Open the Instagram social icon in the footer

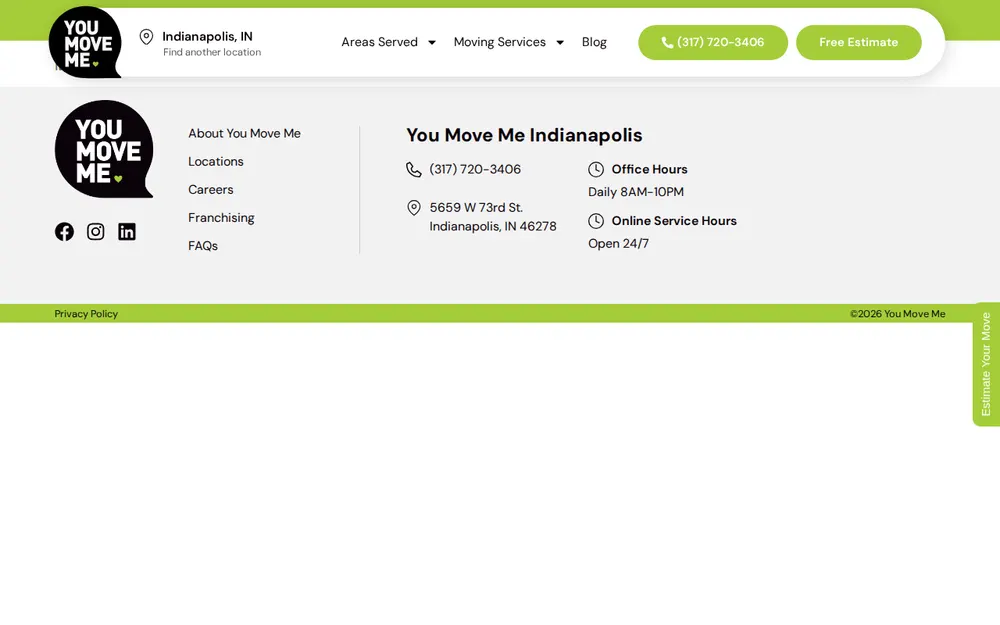[96, 232]
